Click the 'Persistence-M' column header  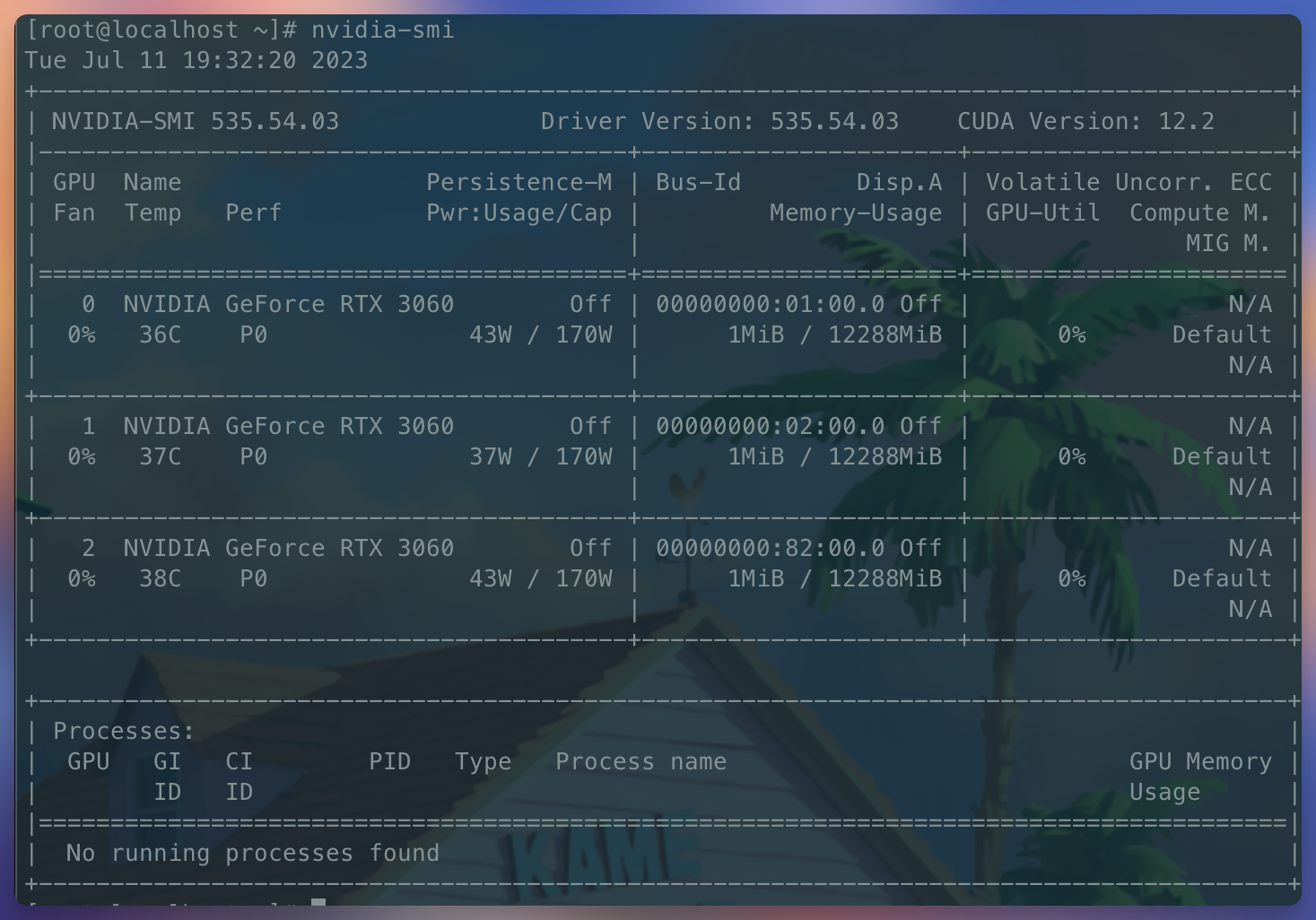[x=519, y=182]
